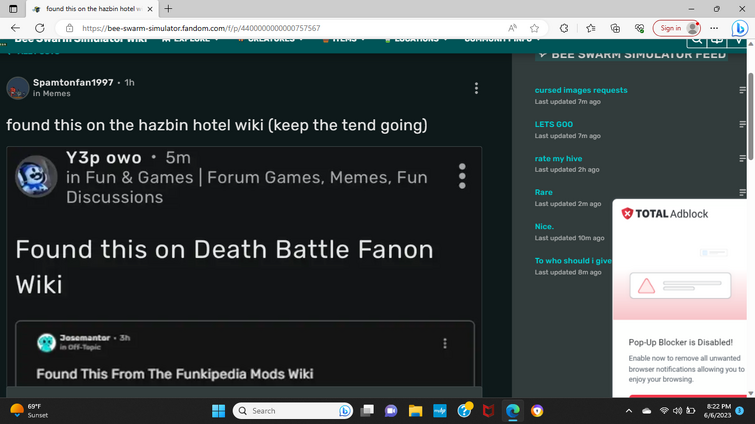Select the 'found this on the hazbin hotel' tab
755x424 pixels.
(x=92, y=9)
